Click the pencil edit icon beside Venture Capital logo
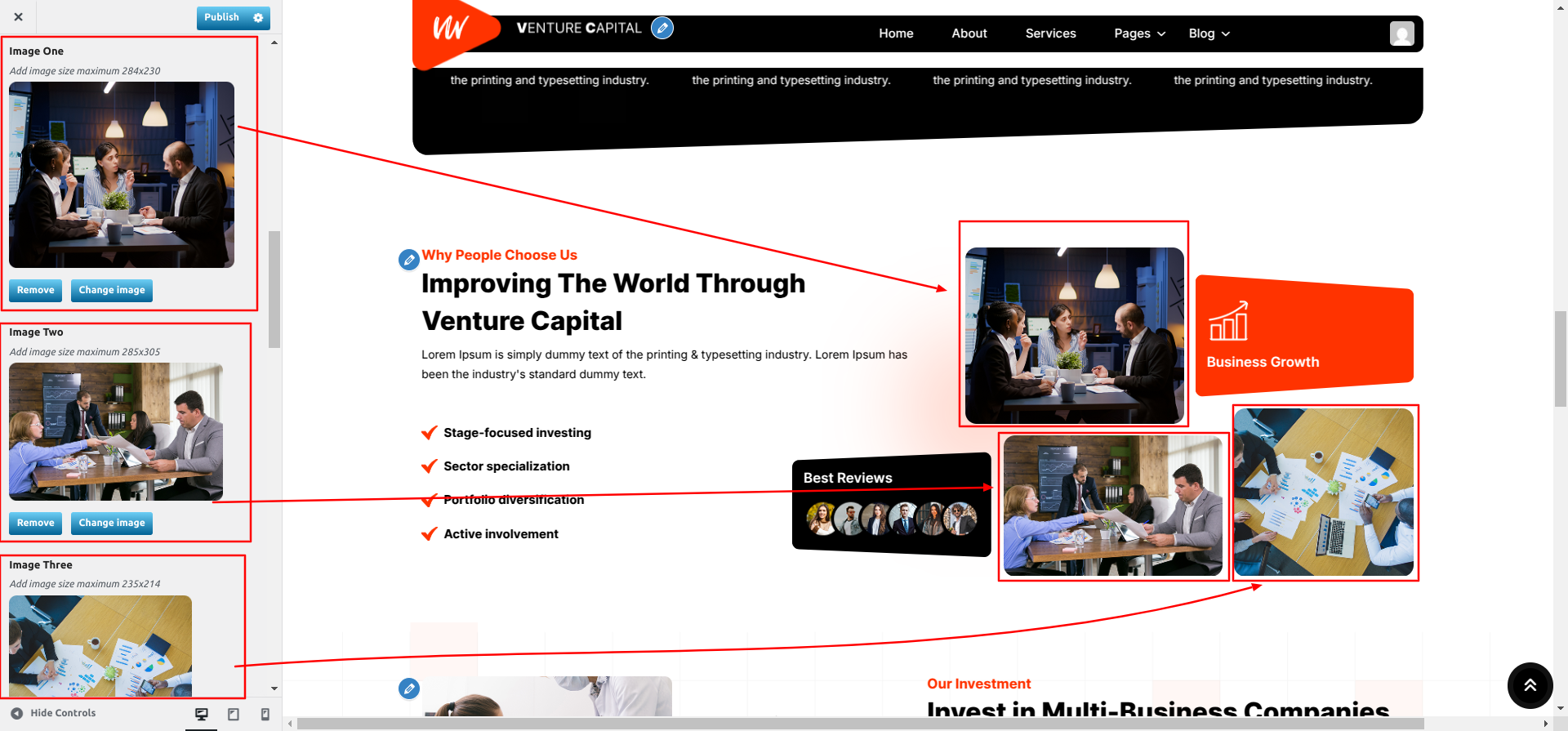 pyautogui.click(x=662, y=29)
